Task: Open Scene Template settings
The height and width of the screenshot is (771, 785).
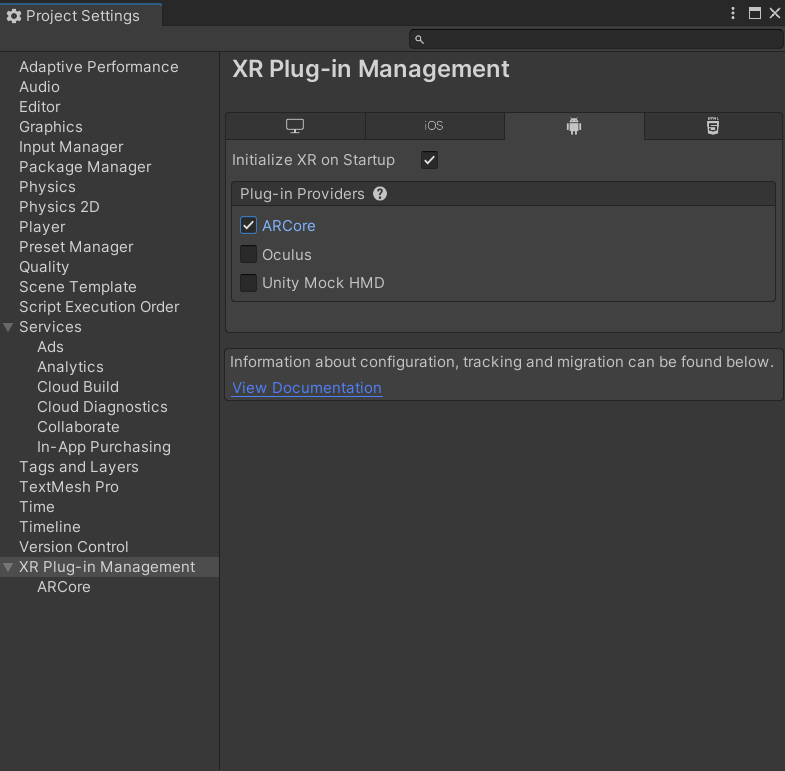Action: point(78,287)
